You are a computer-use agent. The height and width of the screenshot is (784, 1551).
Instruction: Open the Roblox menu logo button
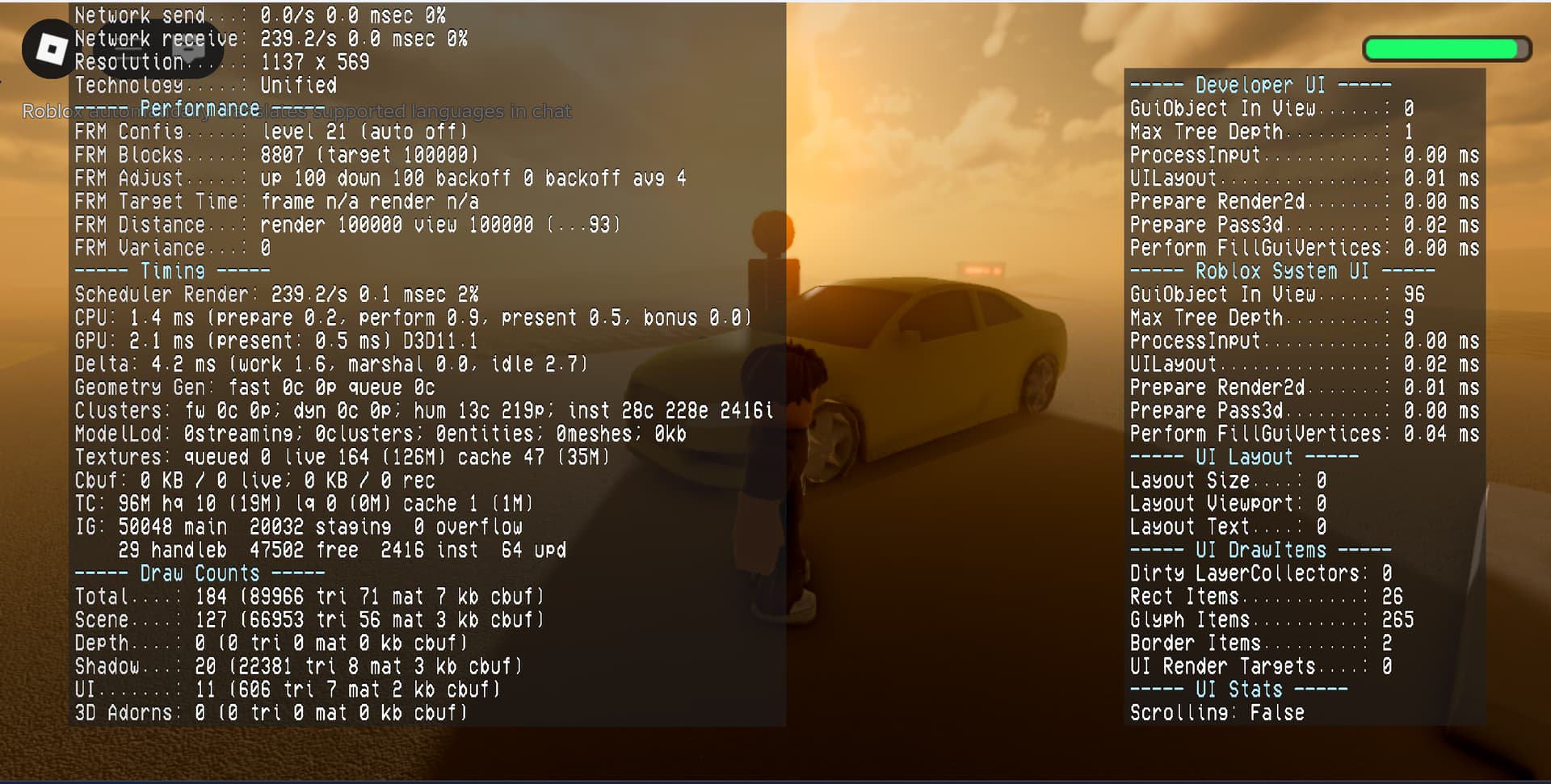(x=52, y=49)
